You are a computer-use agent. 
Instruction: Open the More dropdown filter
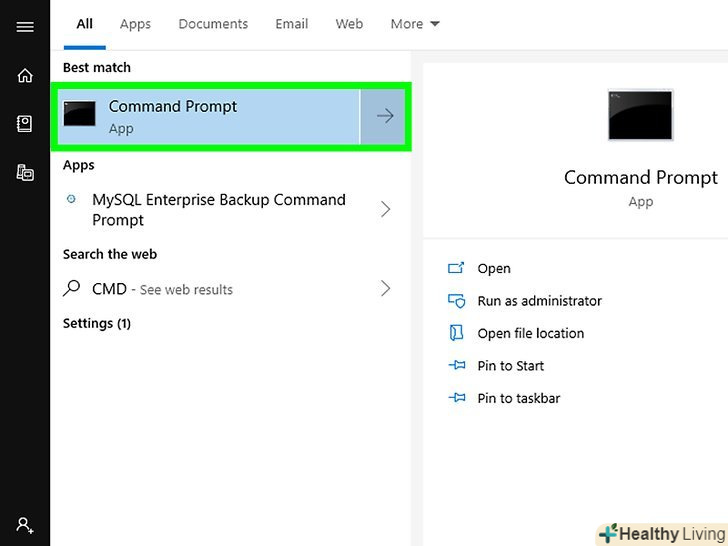click(415, 24)
